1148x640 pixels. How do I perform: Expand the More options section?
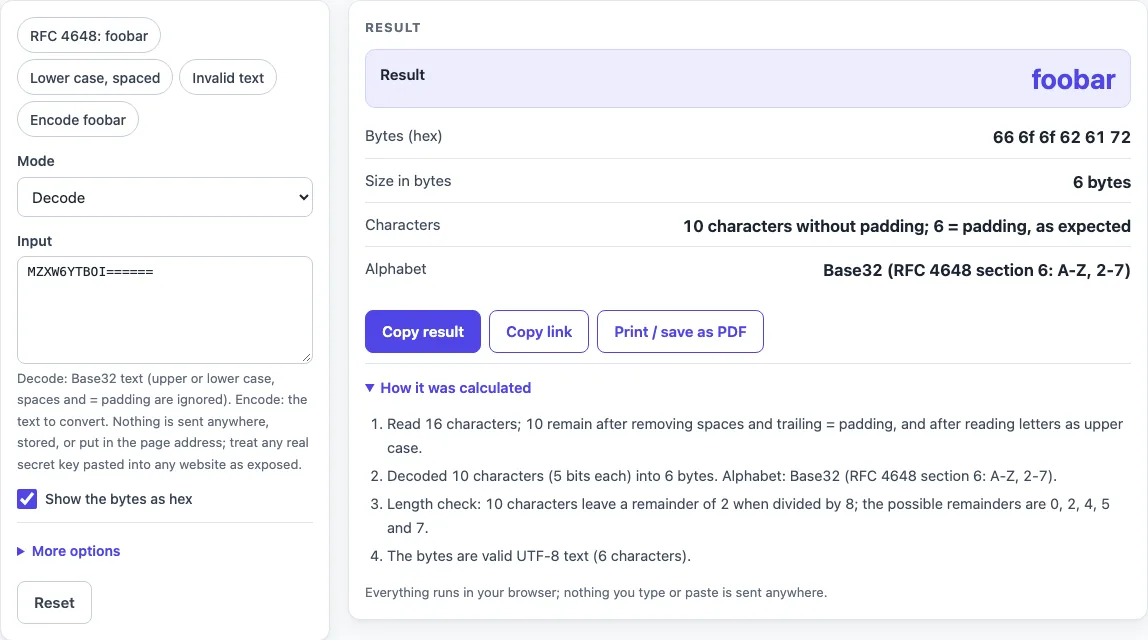pos(69,551)
